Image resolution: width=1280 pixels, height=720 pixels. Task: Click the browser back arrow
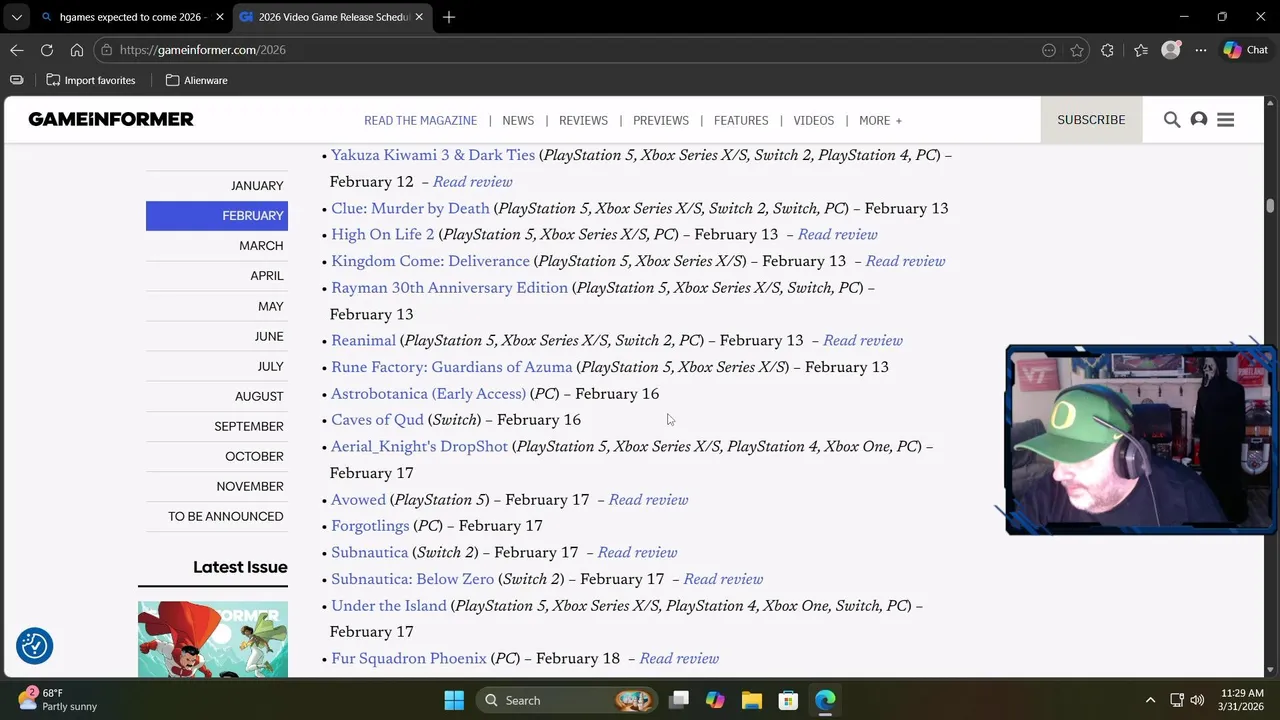[17, 50]
